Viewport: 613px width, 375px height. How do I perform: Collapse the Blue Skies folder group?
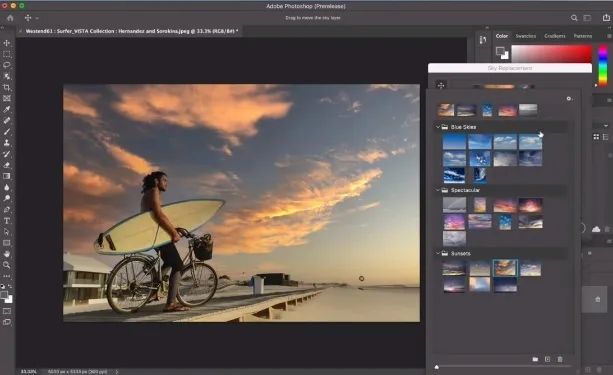click(x=437, y=127)
